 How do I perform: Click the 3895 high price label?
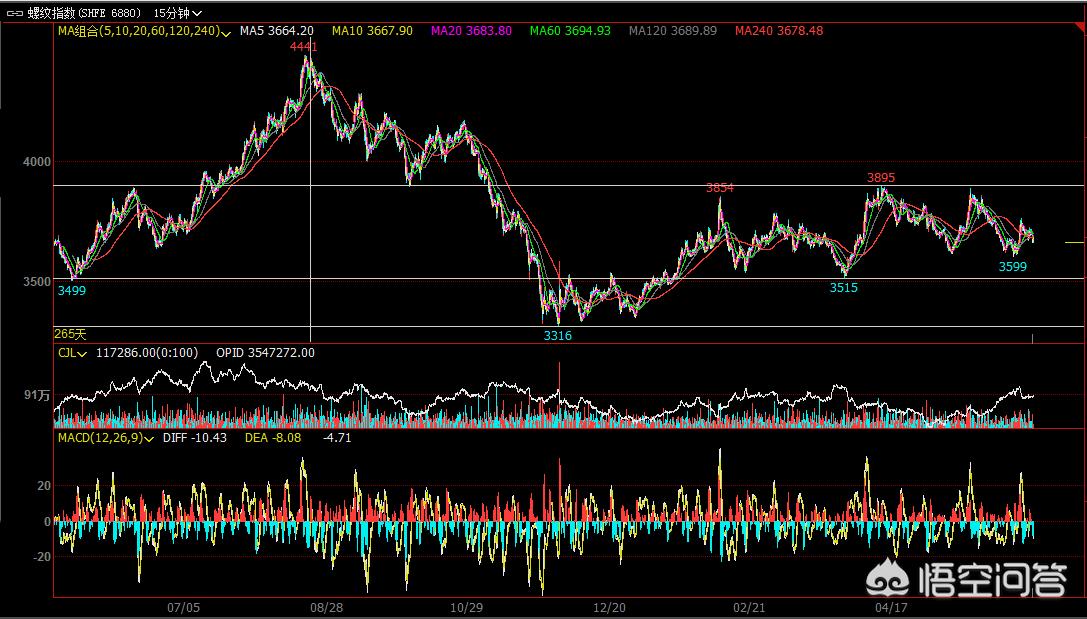pos(880,177)
